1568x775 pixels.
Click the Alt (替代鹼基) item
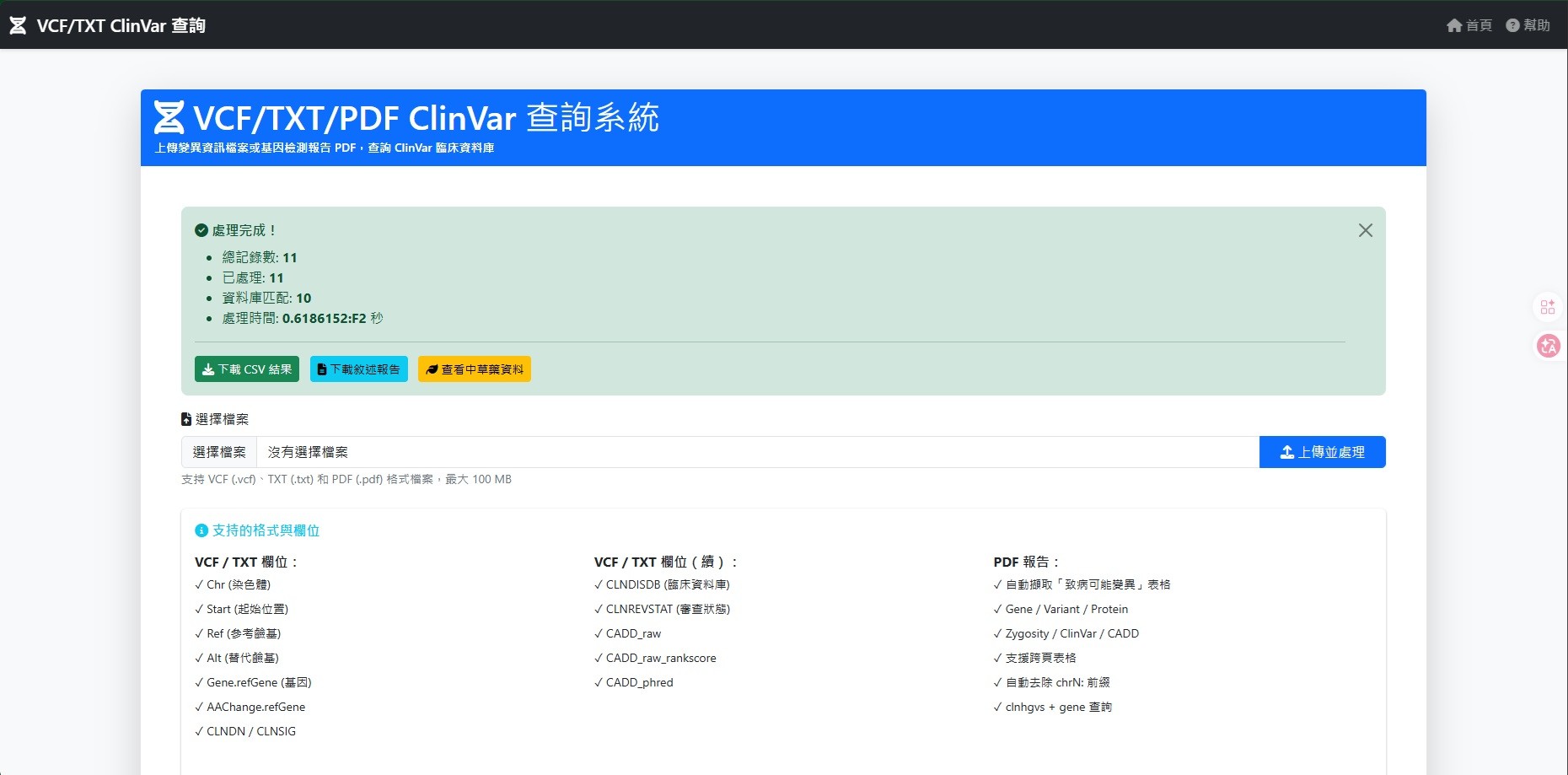tap(237, 658)
